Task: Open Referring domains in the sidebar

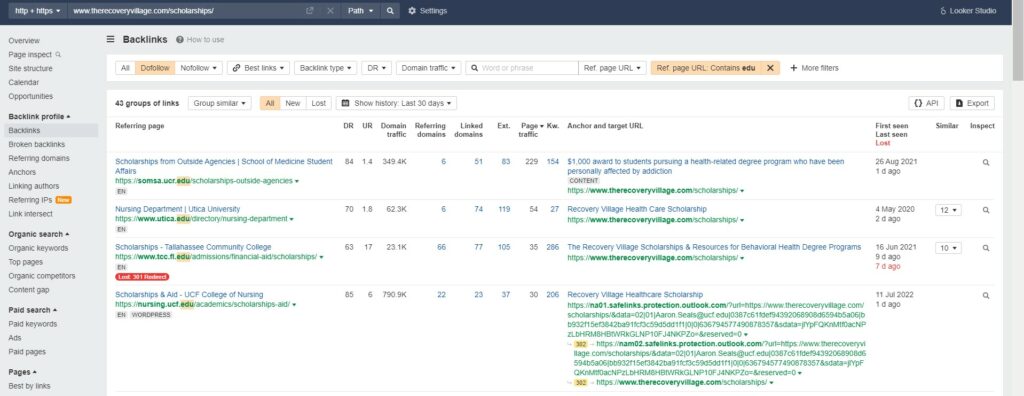Action: 39,158
